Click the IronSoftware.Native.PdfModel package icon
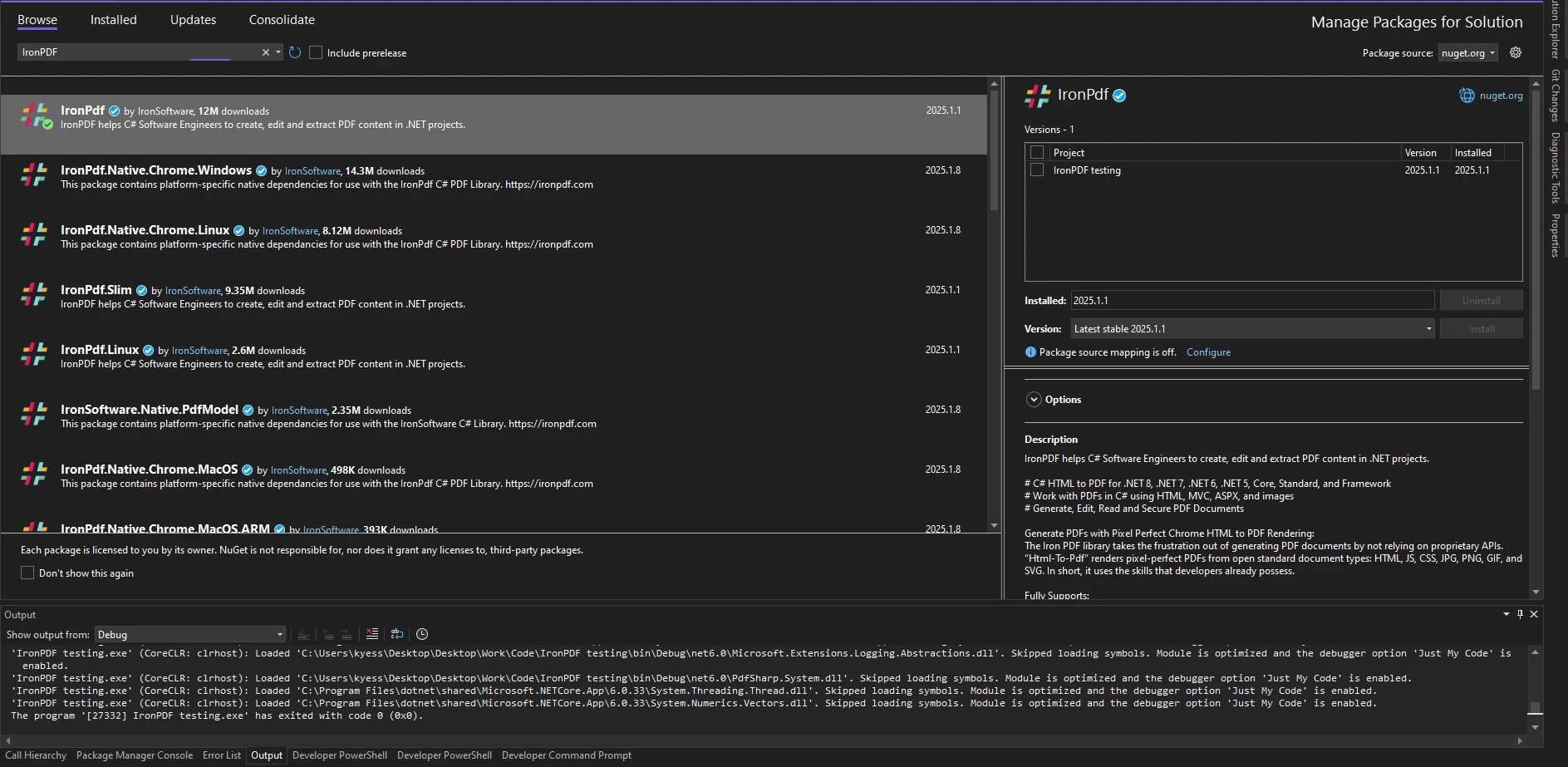Screen dimensions: 1568x767 [x=34, y=414]
